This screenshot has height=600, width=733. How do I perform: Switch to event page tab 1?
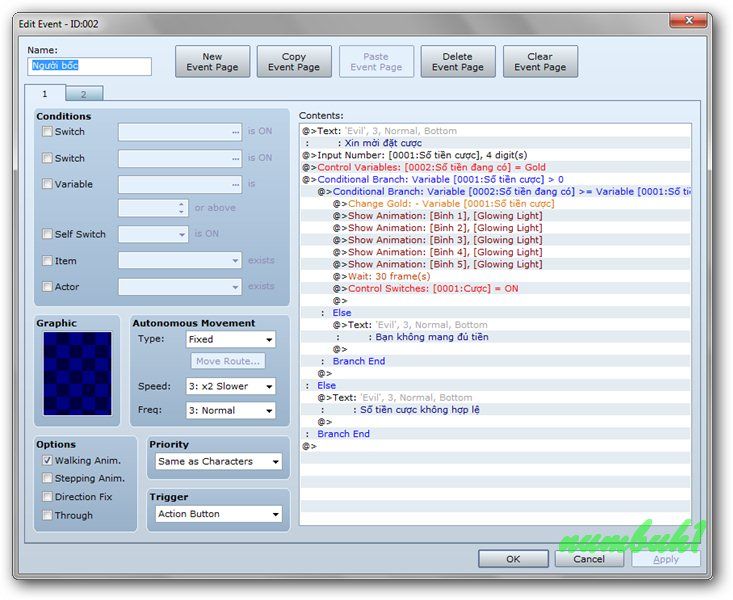pos(45,94)
